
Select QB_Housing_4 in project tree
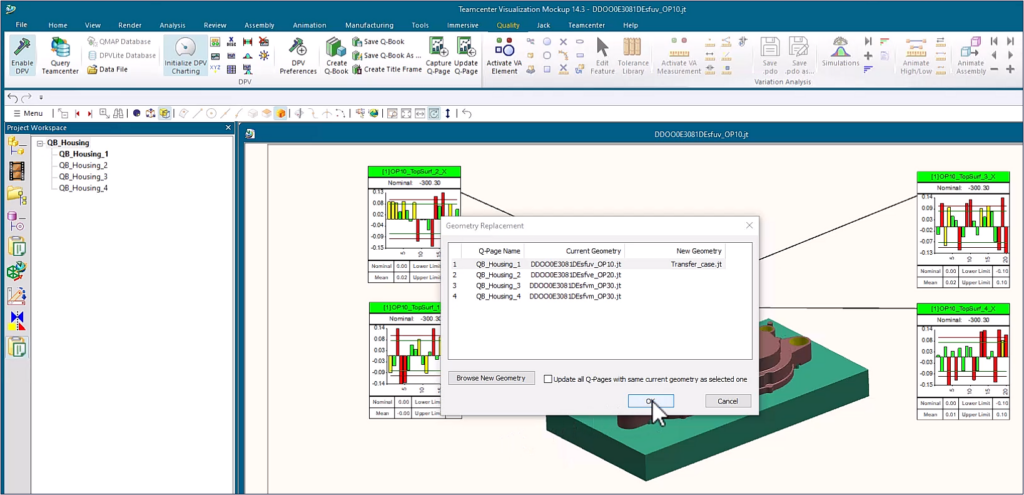pos(83,188)
